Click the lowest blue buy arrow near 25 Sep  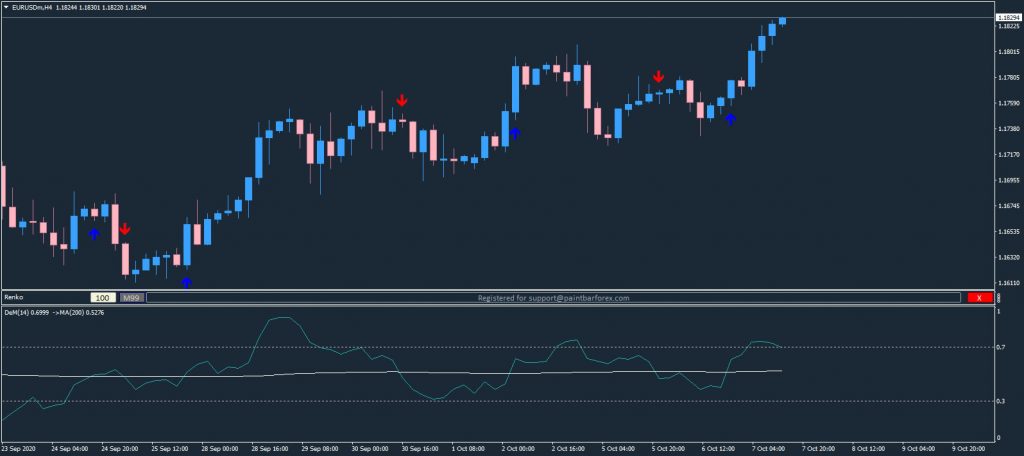coord(186,282)
